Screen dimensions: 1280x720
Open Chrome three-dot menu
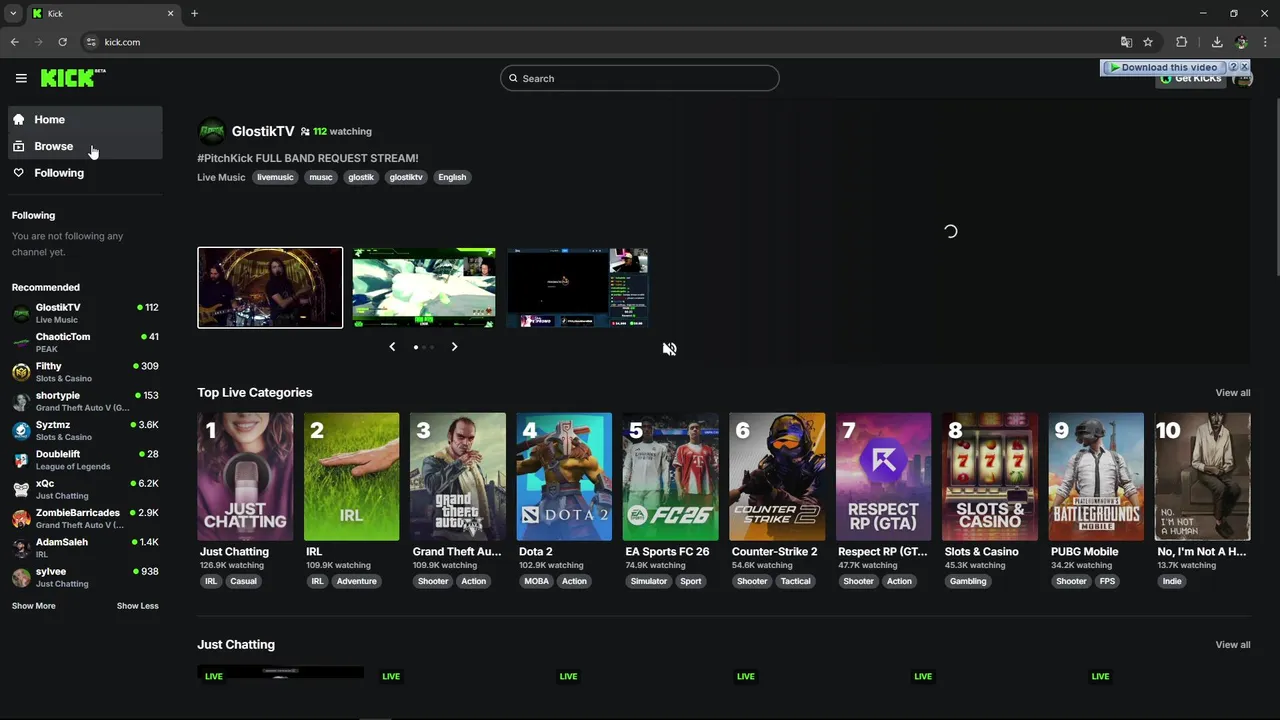coord(1265,42)
